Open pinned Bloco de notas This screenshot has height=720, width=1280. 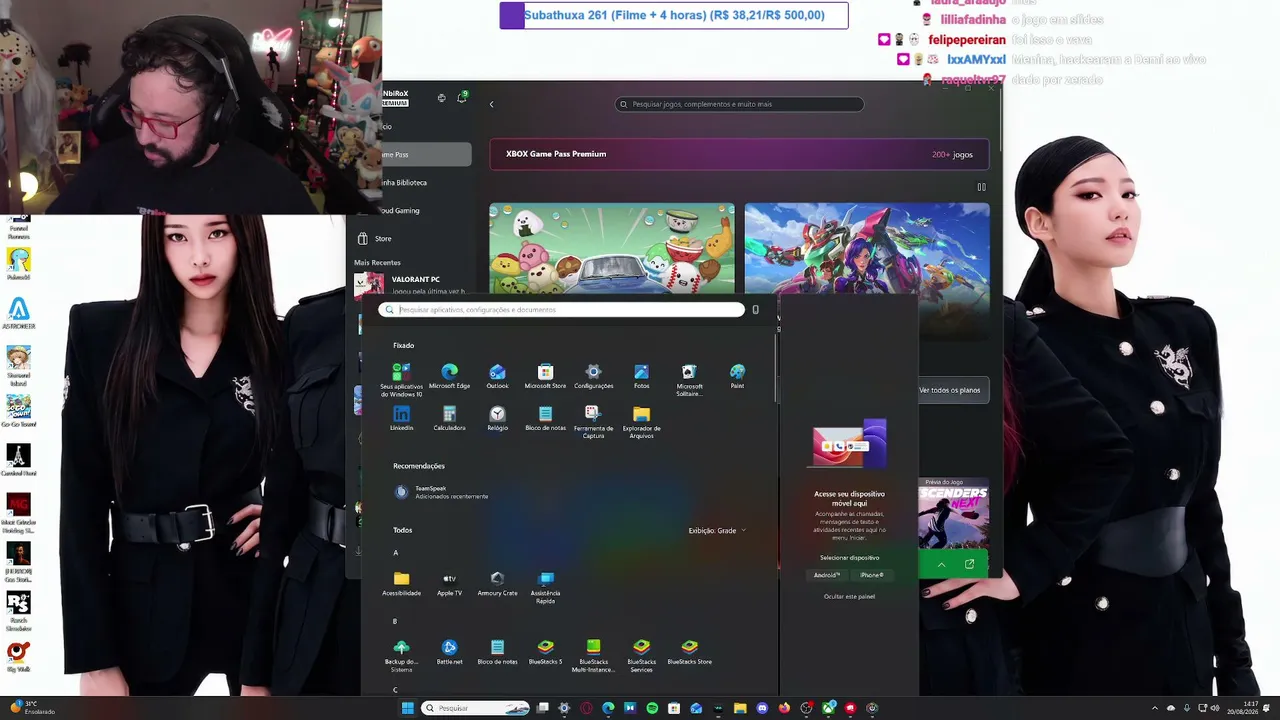545,418
